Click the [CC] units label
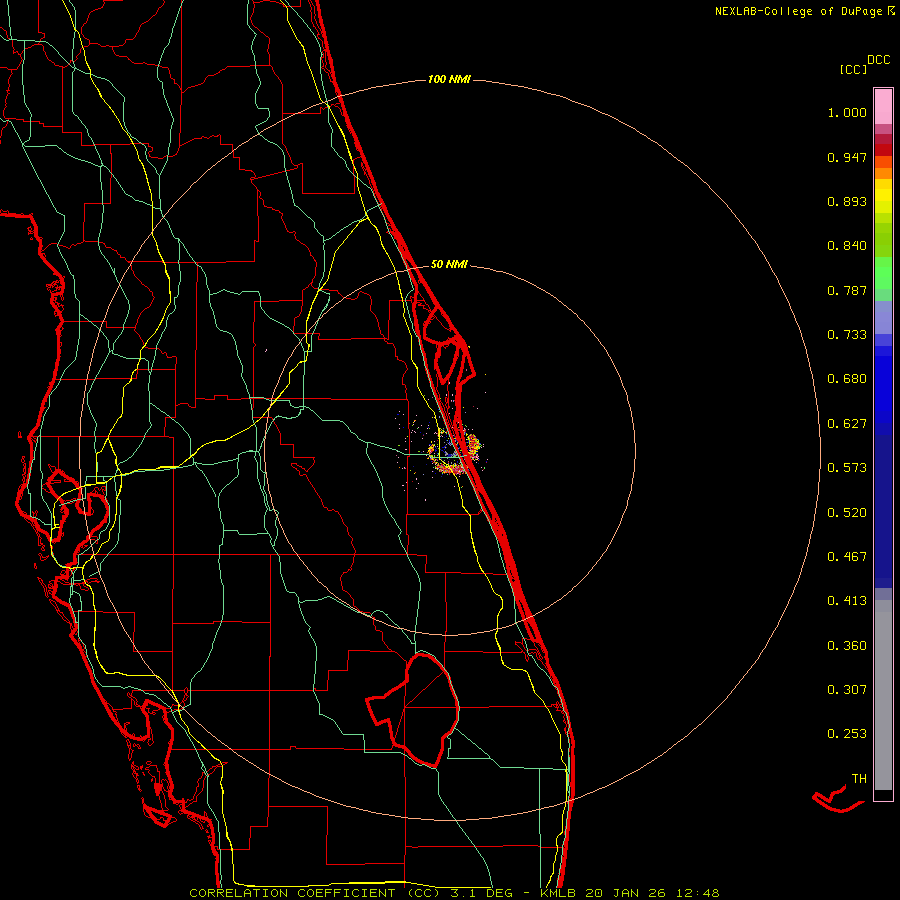This screenshot has width=900, height=900. pyautogui.click(x=853, y=69)
